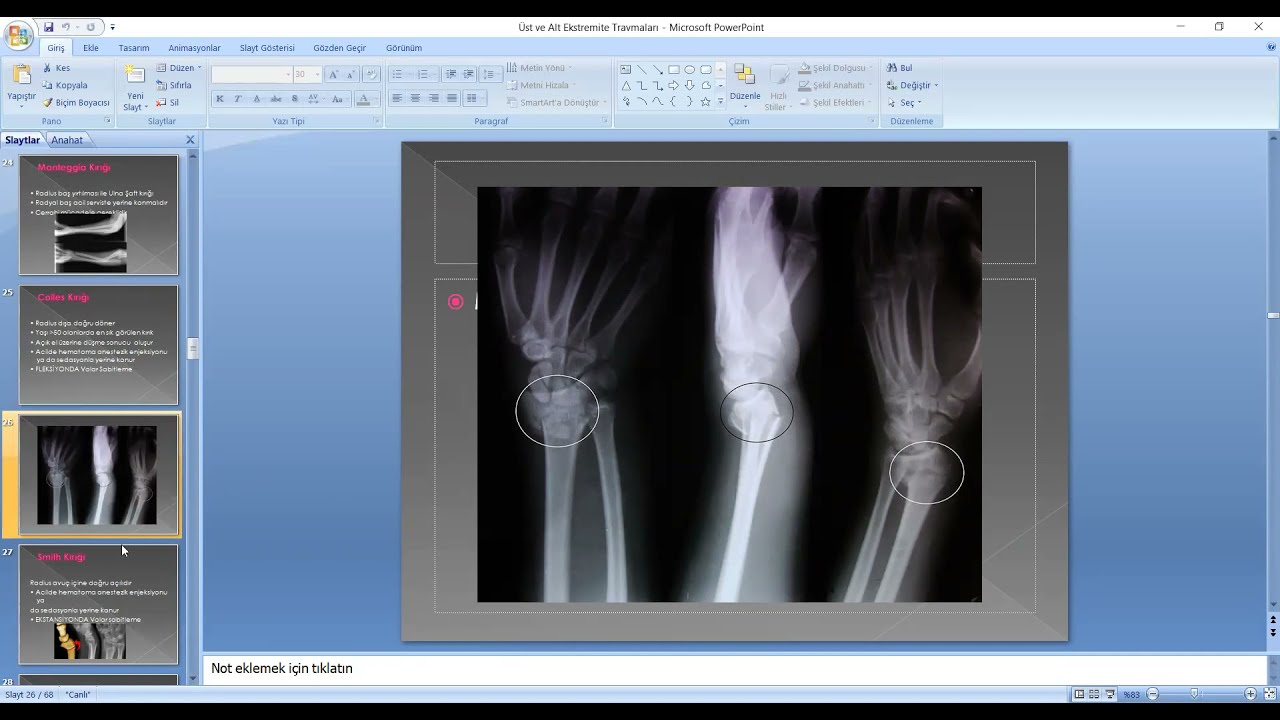Click the Office button logo

[x=18, y=37]
